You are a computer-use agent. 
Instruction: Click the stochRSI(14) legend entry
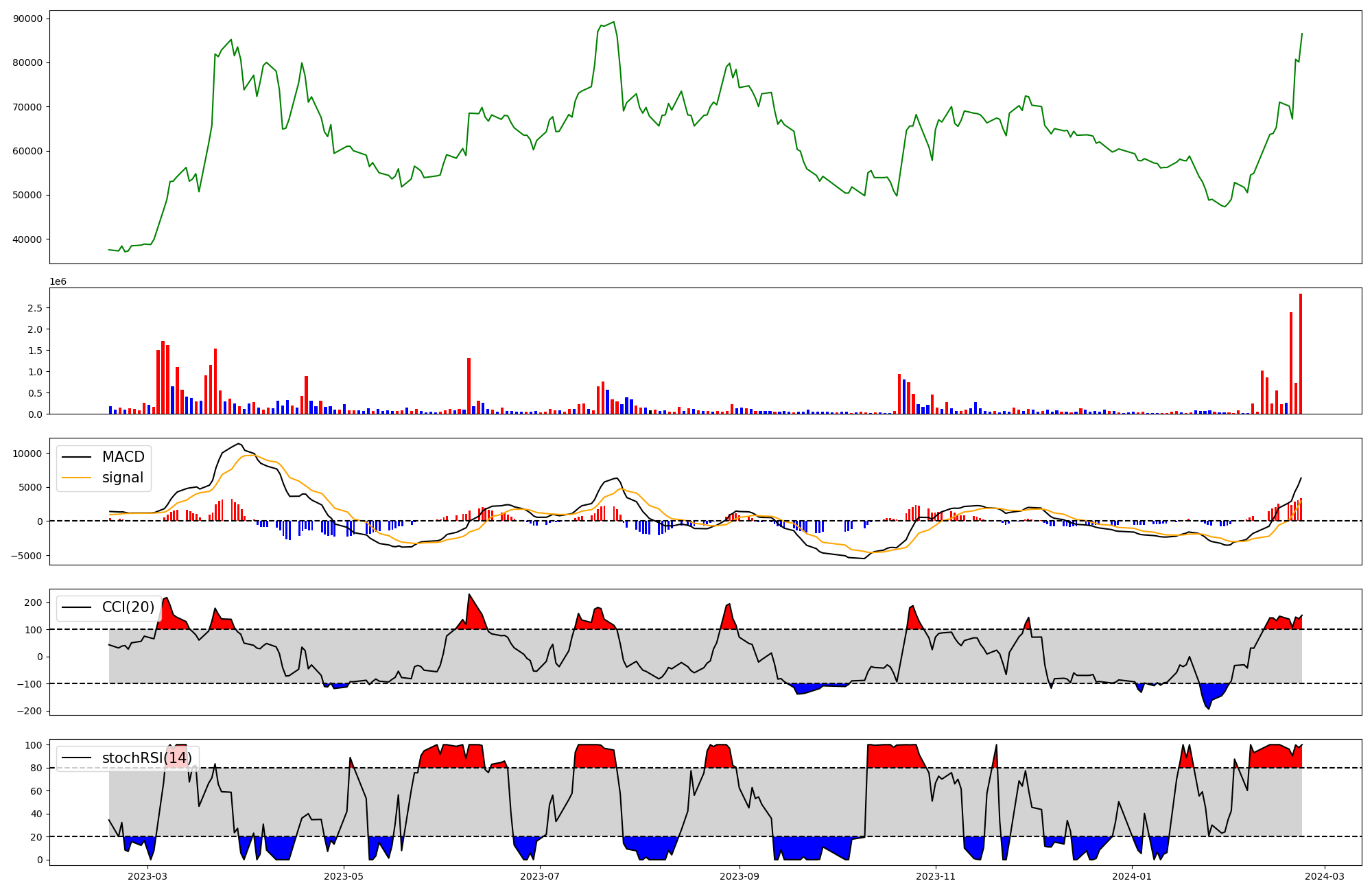(x=147, y=758)
